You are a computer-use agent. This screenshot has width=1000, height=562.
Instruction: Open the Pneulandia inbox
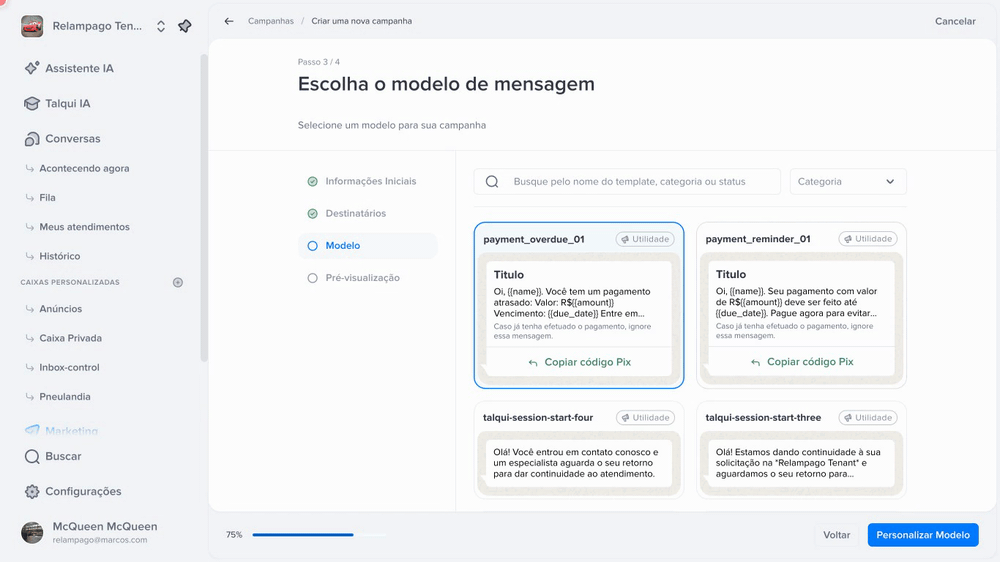tap(64, 397)
